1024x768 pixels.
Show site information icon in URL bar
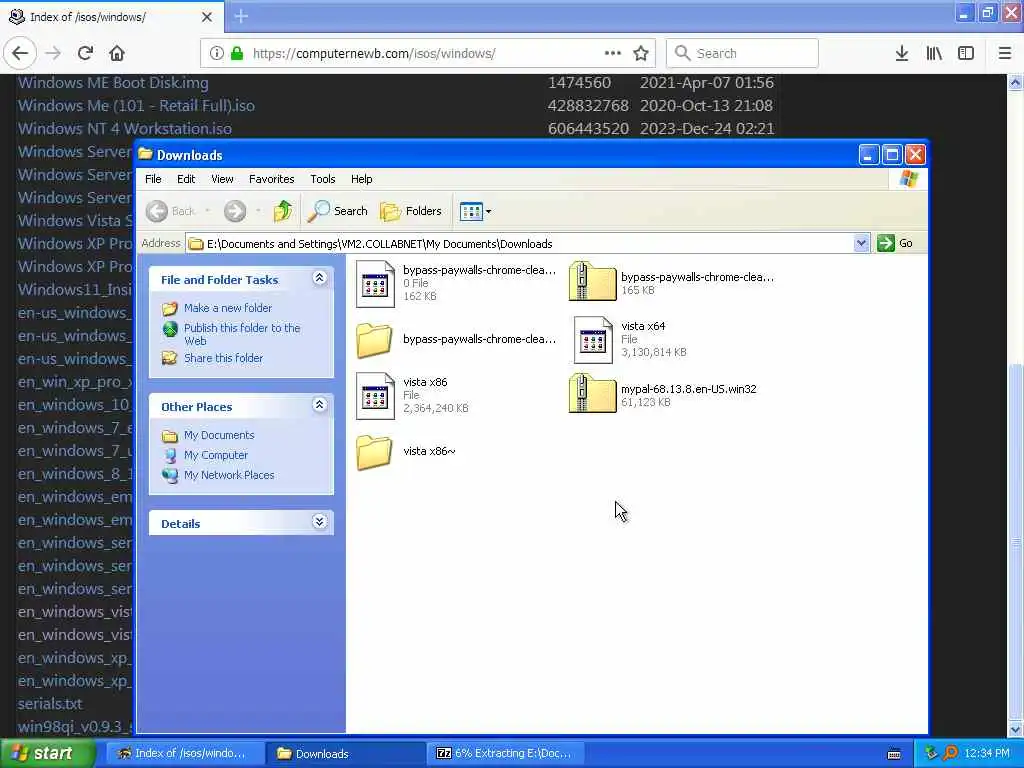216,53
